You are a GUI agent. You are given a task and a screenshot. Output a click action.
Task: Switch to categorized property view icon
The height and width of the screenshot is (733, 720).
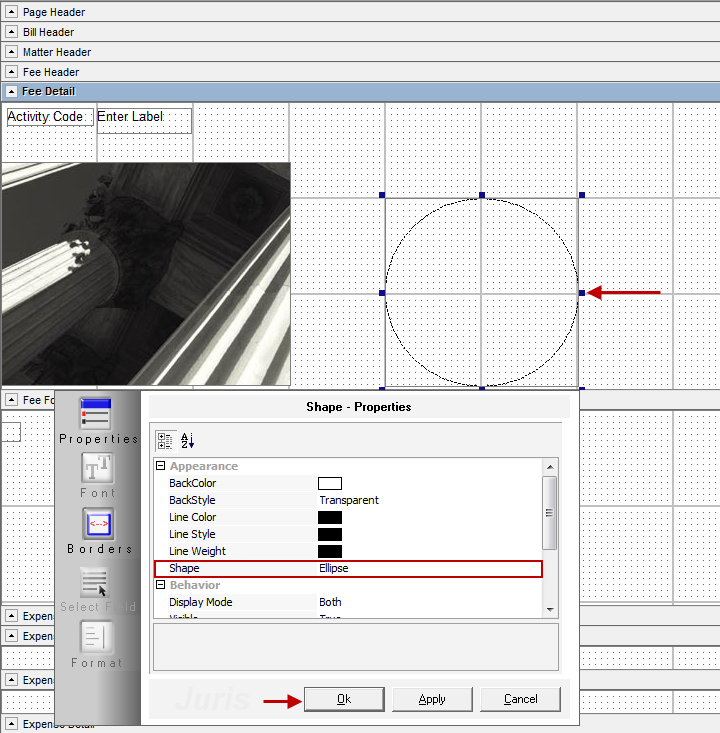coord(165,440)
